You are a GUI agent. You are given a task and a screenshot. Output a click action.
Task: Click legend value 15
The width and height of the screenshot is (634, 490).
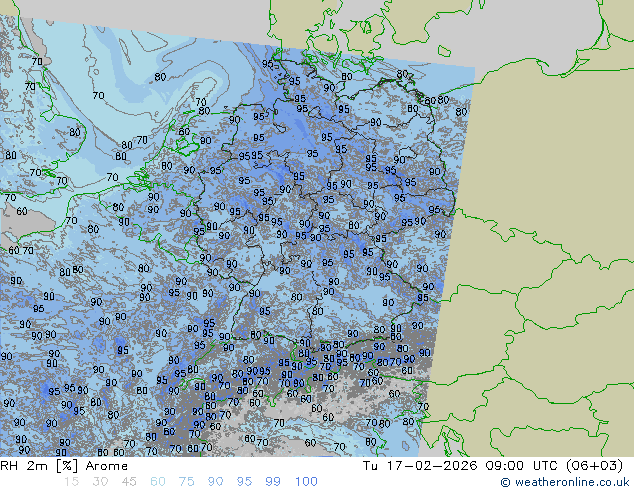click(x=71, y=482)
